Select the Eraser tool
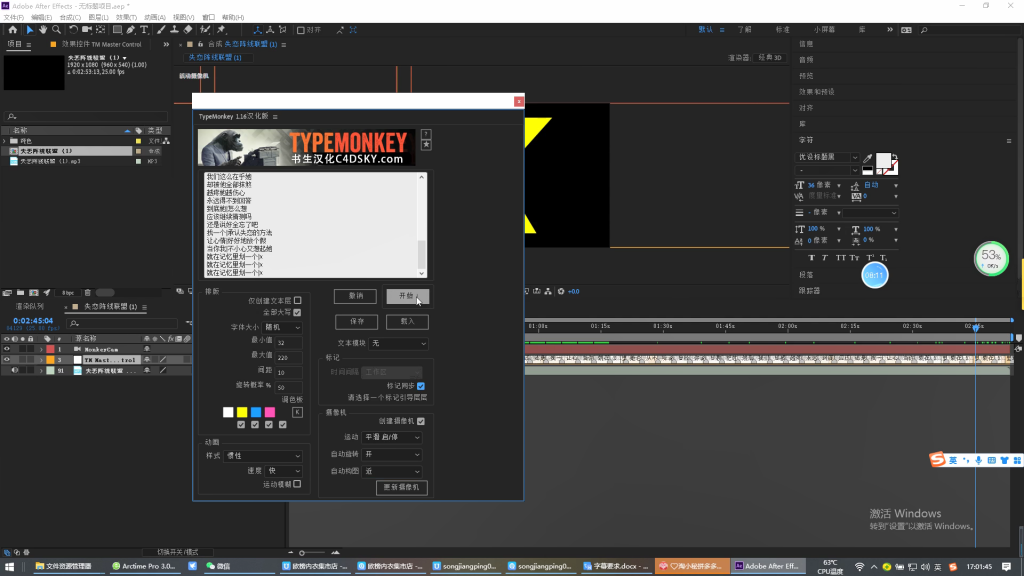Viewport: 1024px width, 576px height. coord(188,30)
